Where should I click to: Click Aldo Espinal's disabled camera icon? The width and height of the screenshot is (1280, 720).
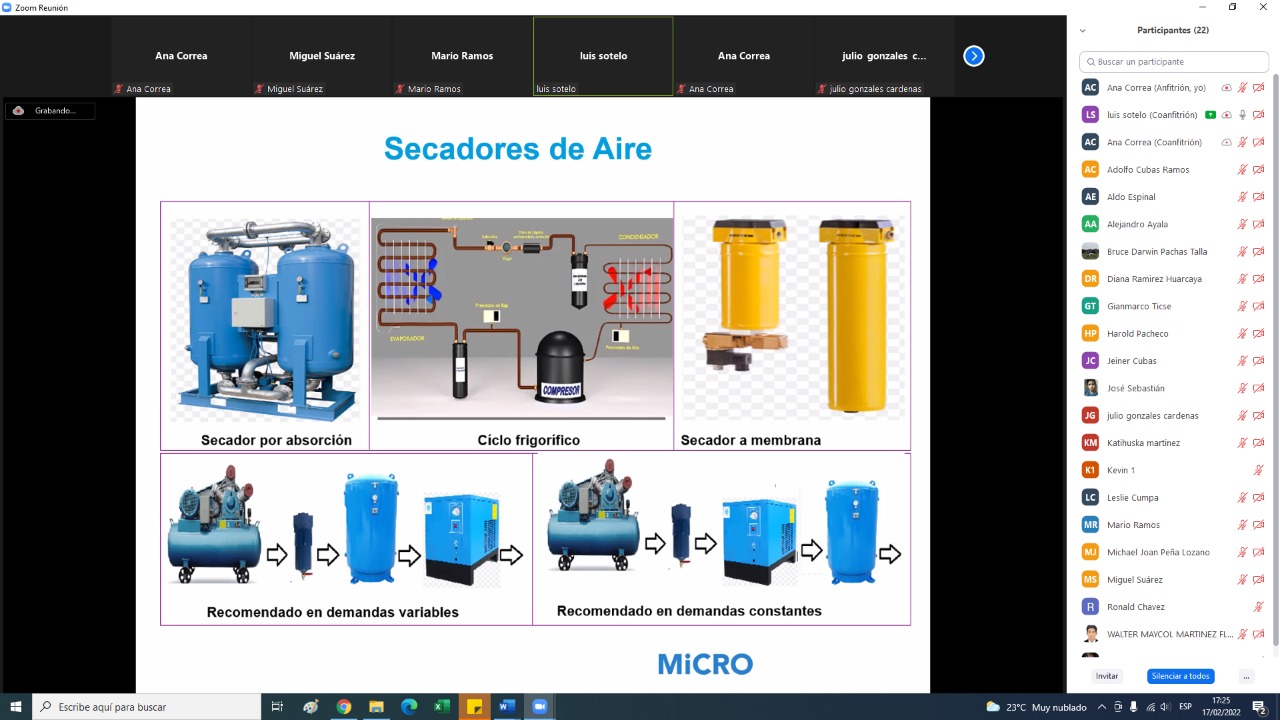1258,197
